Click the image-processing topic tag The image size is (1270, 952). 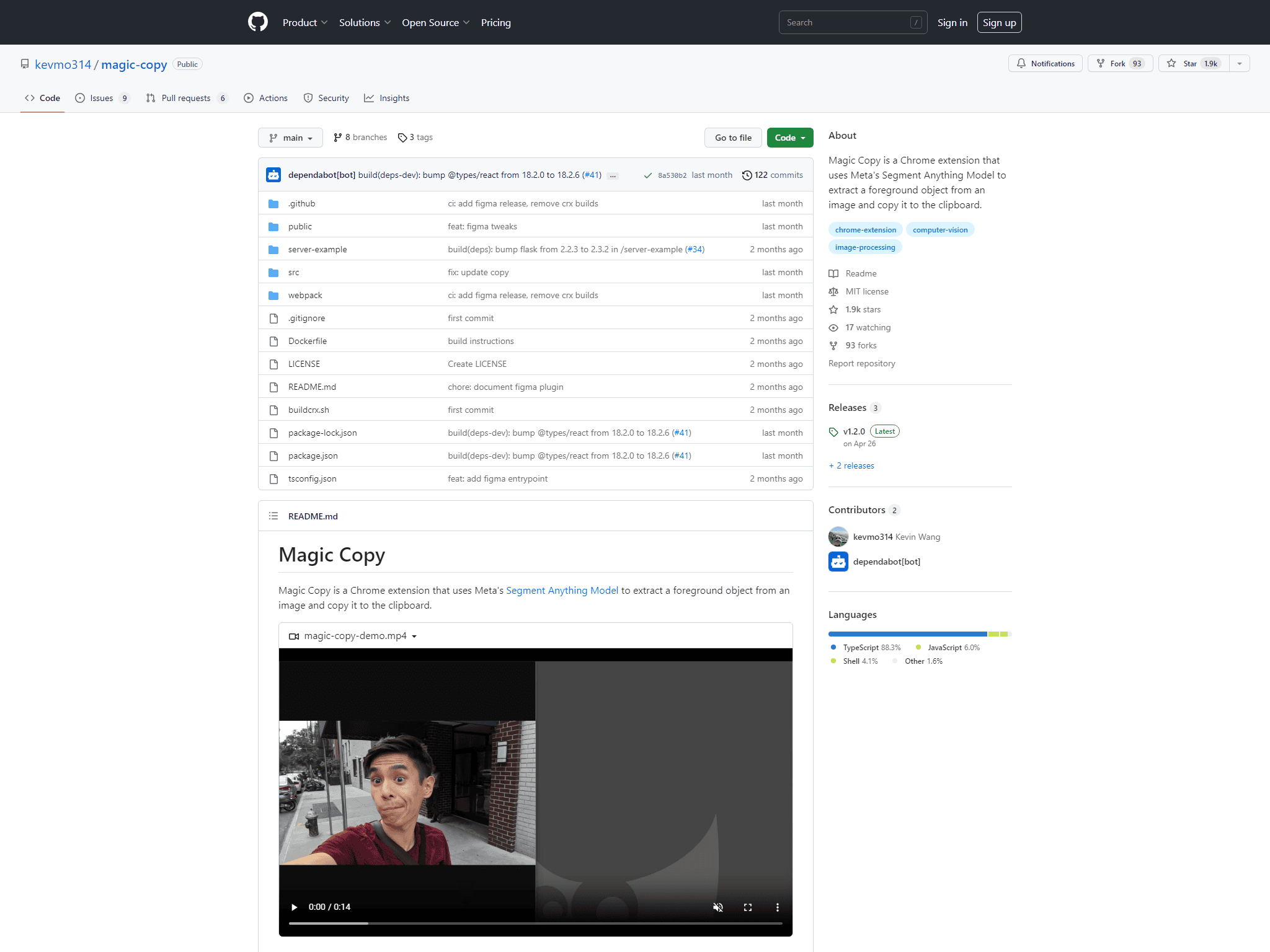point(865,247)
